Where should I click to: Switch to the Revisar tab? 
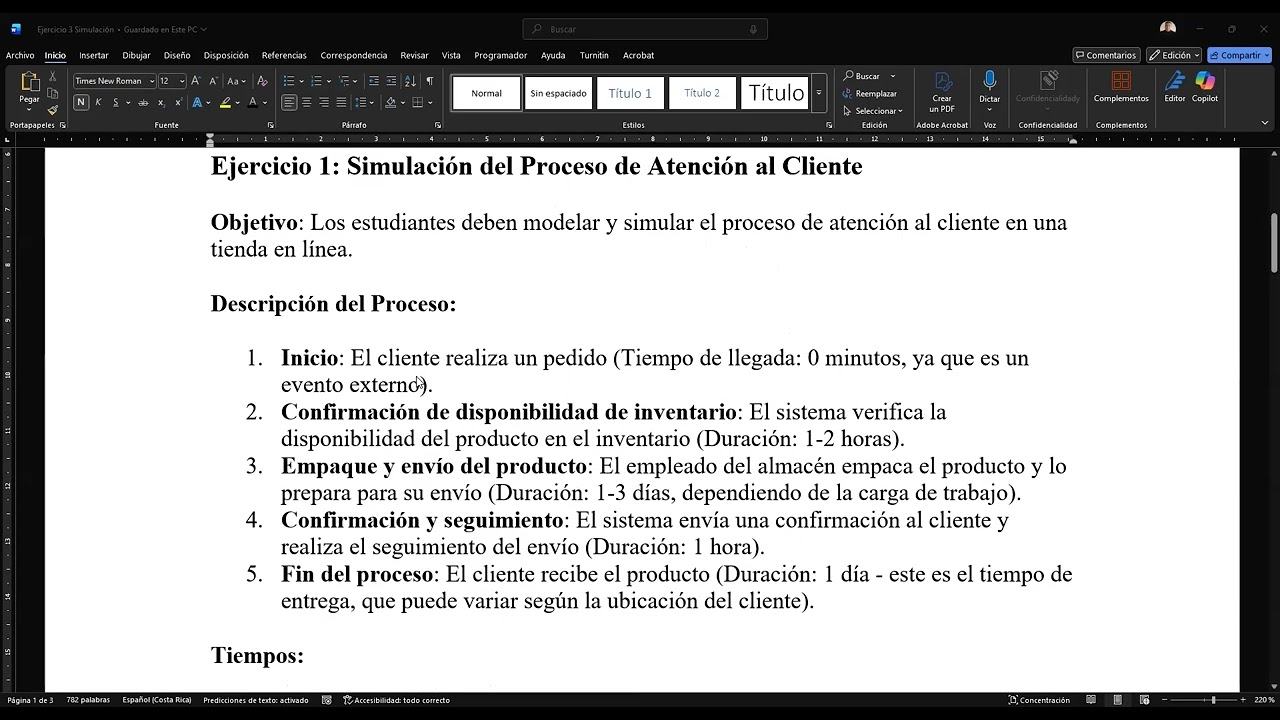(x=414, y=55)
